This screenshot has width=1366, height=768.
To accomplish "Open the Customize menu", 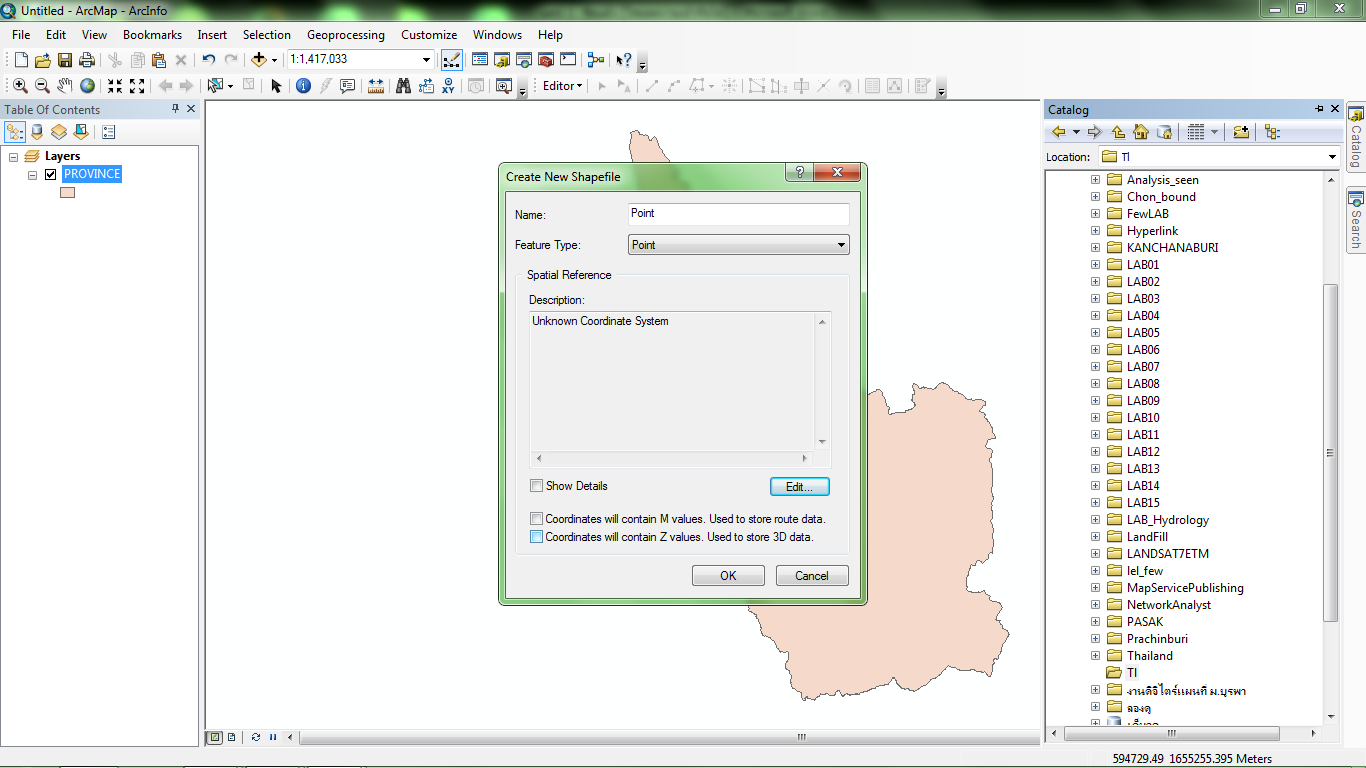I will click(x=428, y=34).
